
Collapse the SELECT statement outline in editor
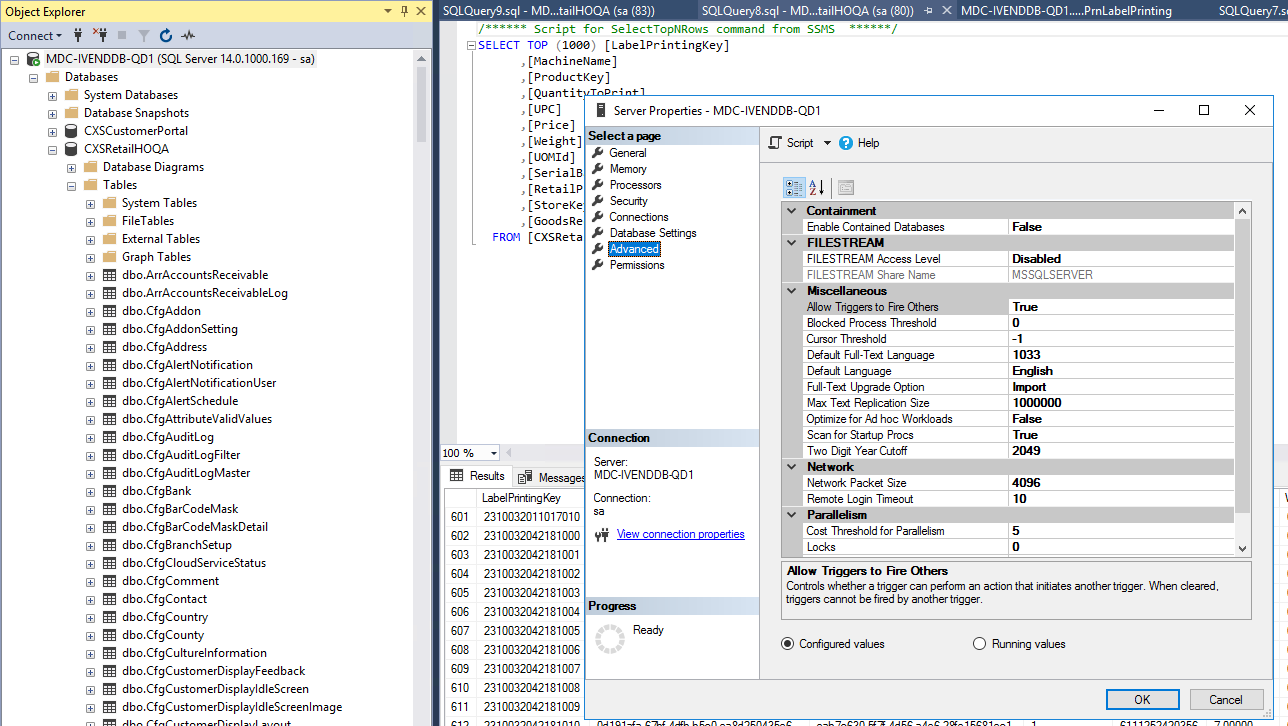coord(470,45)
